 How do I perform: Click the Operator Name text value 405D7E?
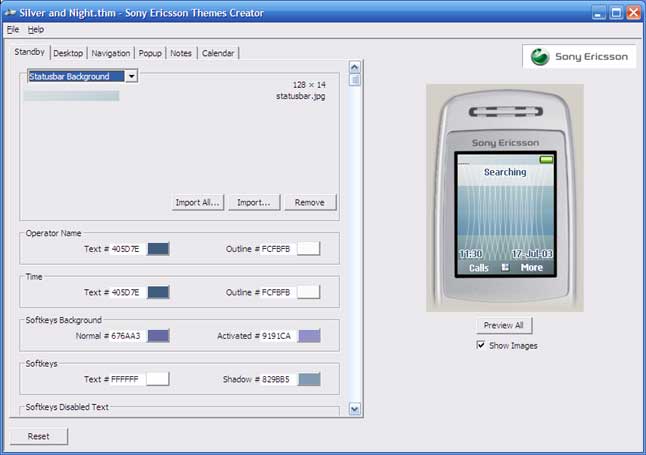(x=125, y=249)
